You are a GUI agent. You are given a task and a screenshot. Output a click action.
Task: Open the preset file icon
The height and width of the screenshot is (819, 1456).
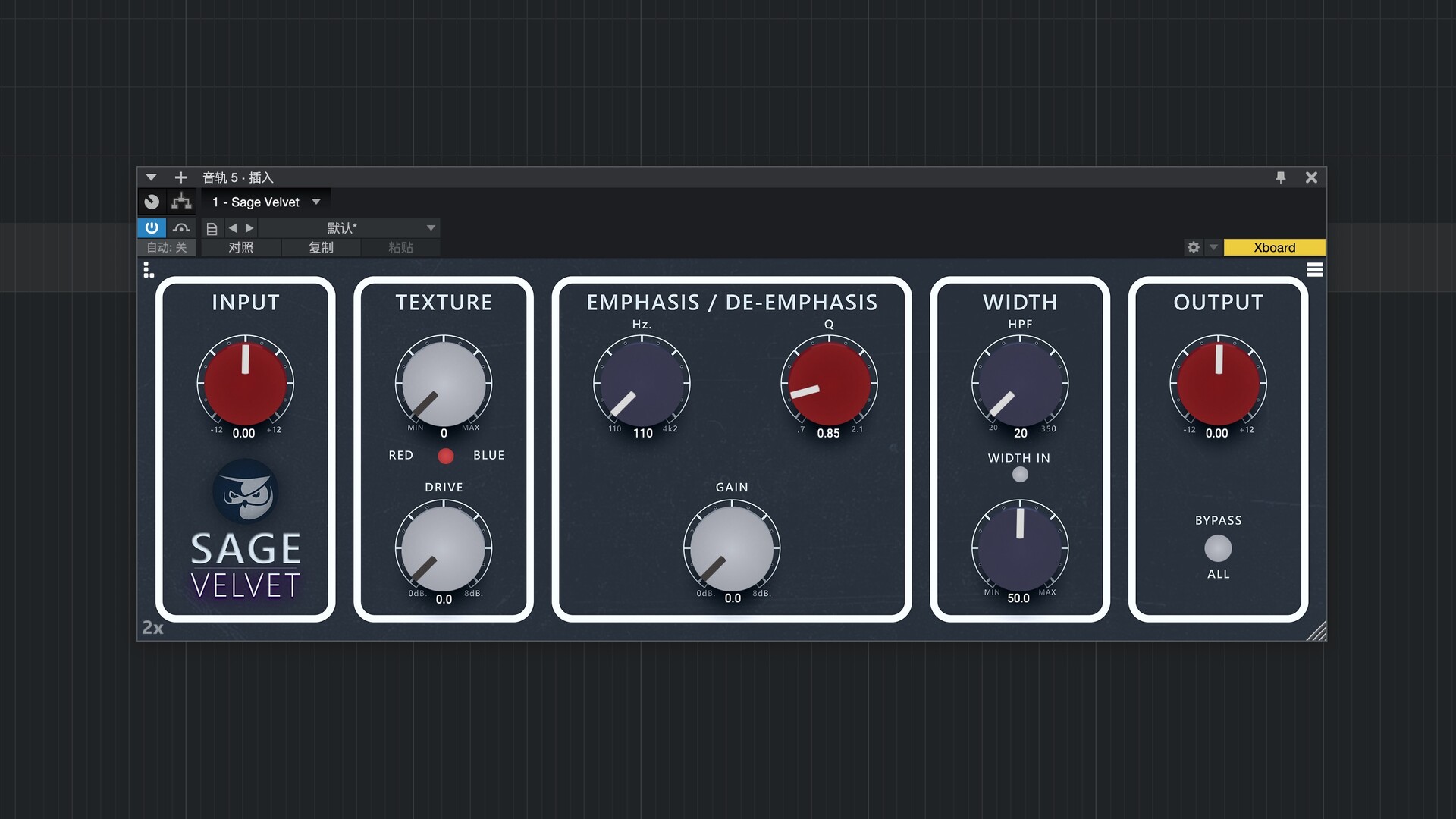pos(212,227)
